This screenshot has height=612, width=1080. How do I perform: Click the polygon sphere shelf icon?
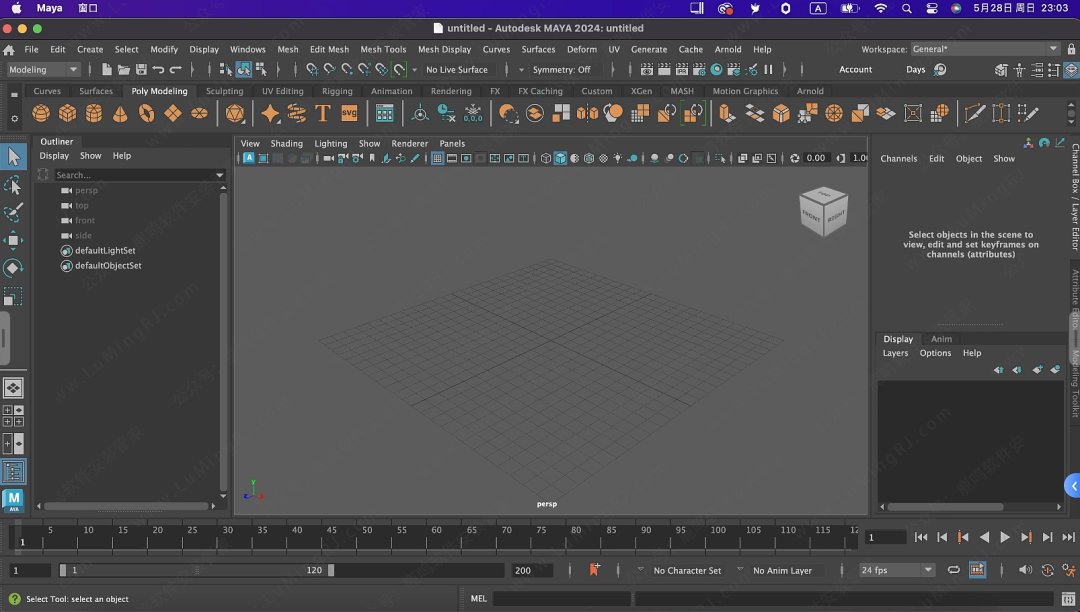(x=41, y=114)
